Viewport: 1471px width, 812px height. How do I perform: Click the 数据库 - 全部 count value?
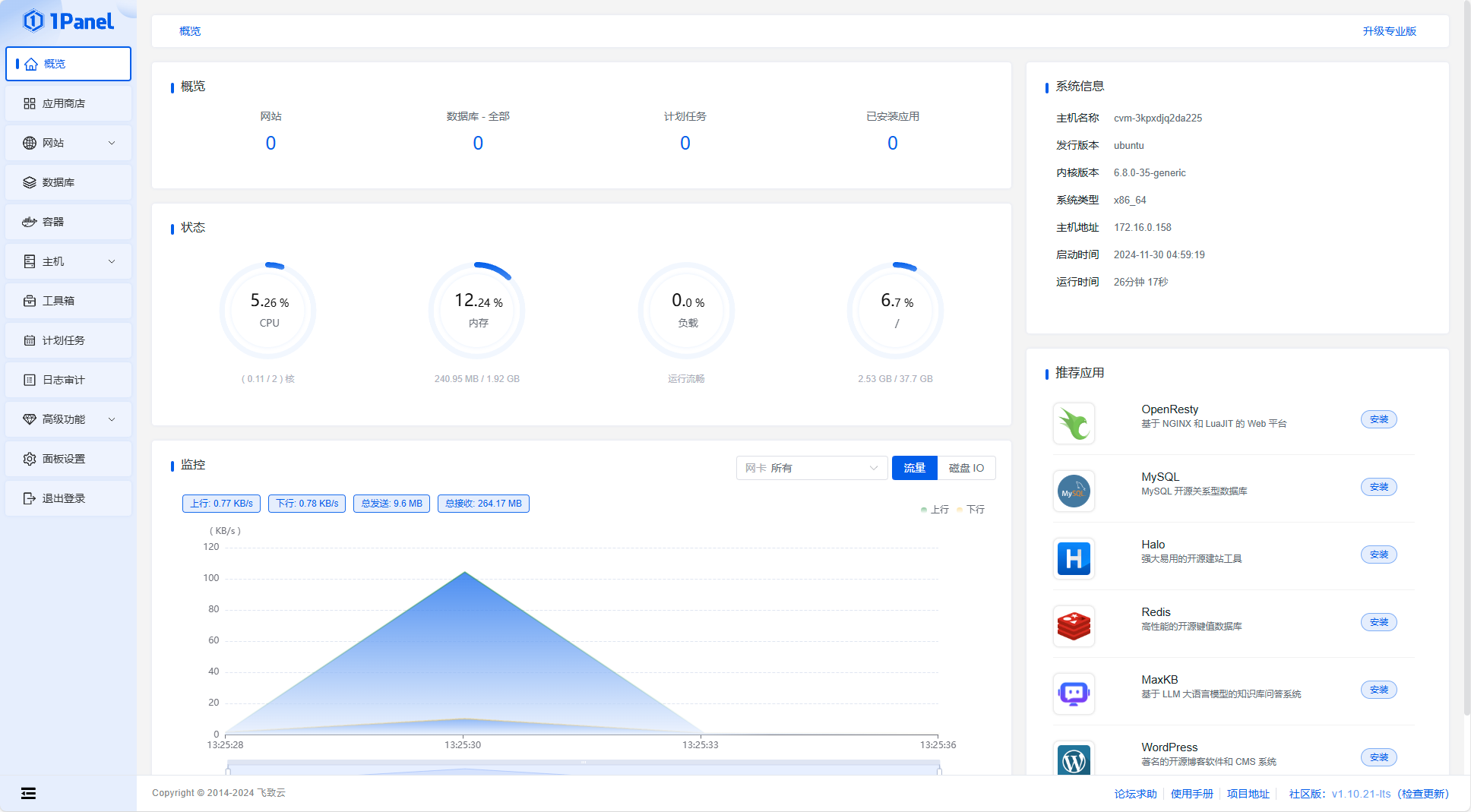[x=478, y=143]
